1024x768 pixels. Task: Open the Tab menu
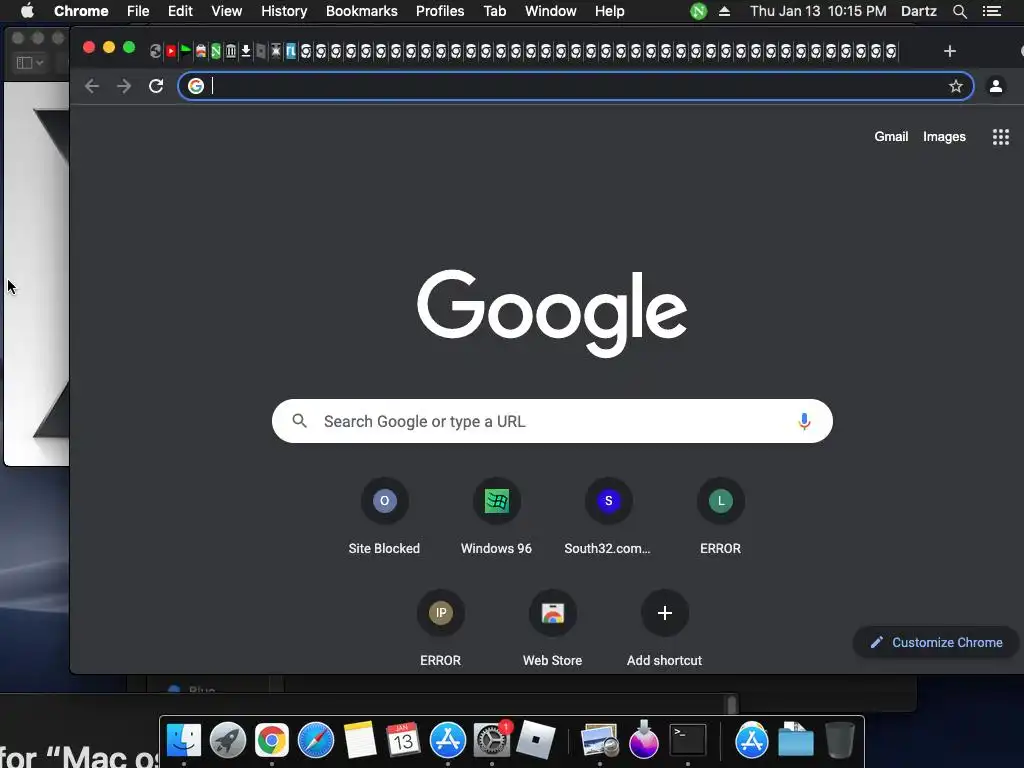point(494,11)
